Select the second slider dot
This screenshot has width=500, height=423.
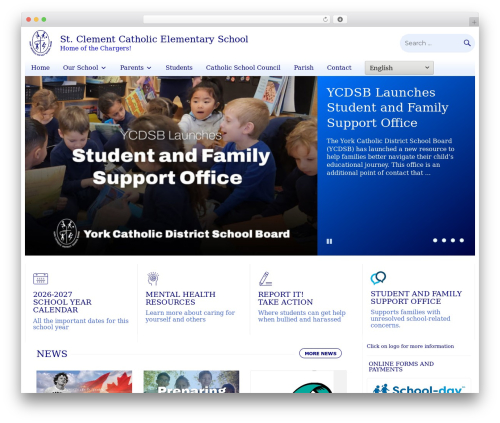tap(444, 240)
